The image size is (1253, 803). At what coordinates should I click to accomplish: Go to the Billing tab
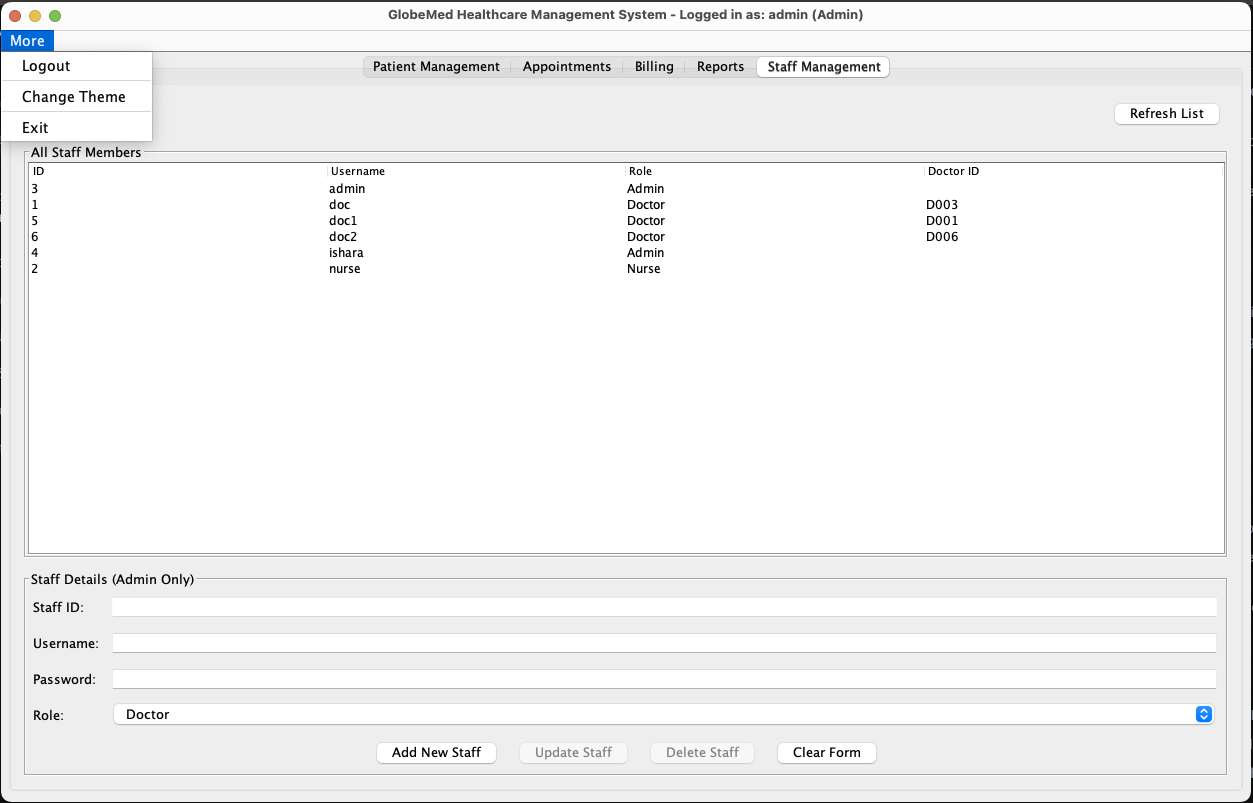click(x=654, y=67)
